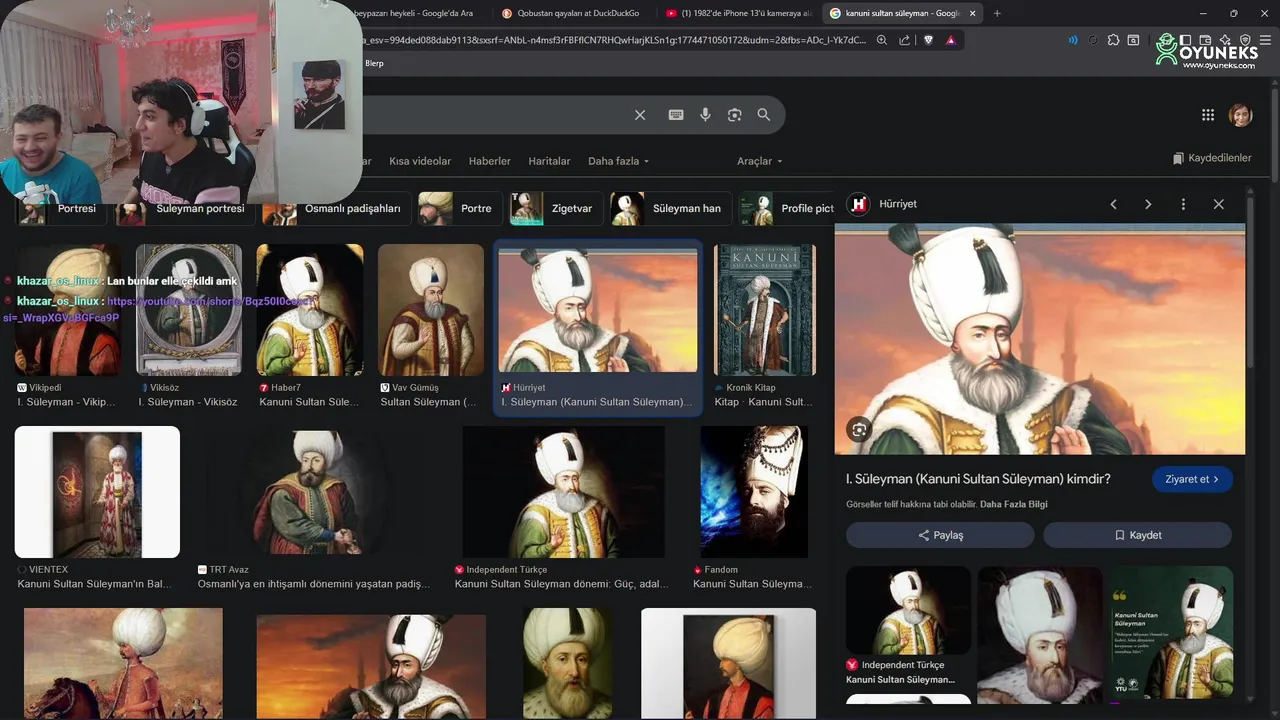This screenshot has width=1280, height=720.
Task: Search inside the image with the Lens button
Action: click(x=859, y=430)
